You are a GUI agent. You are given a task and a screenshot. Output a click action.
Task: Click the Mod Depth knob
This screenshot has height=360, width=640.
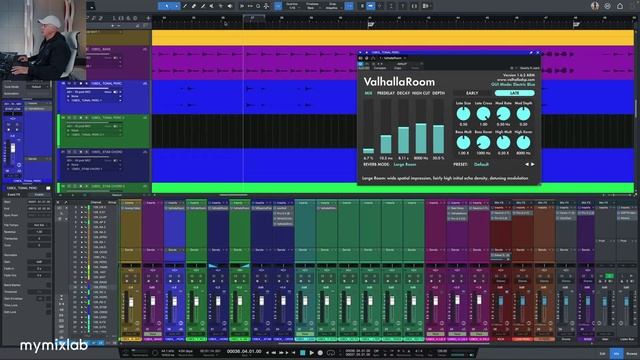523,114
